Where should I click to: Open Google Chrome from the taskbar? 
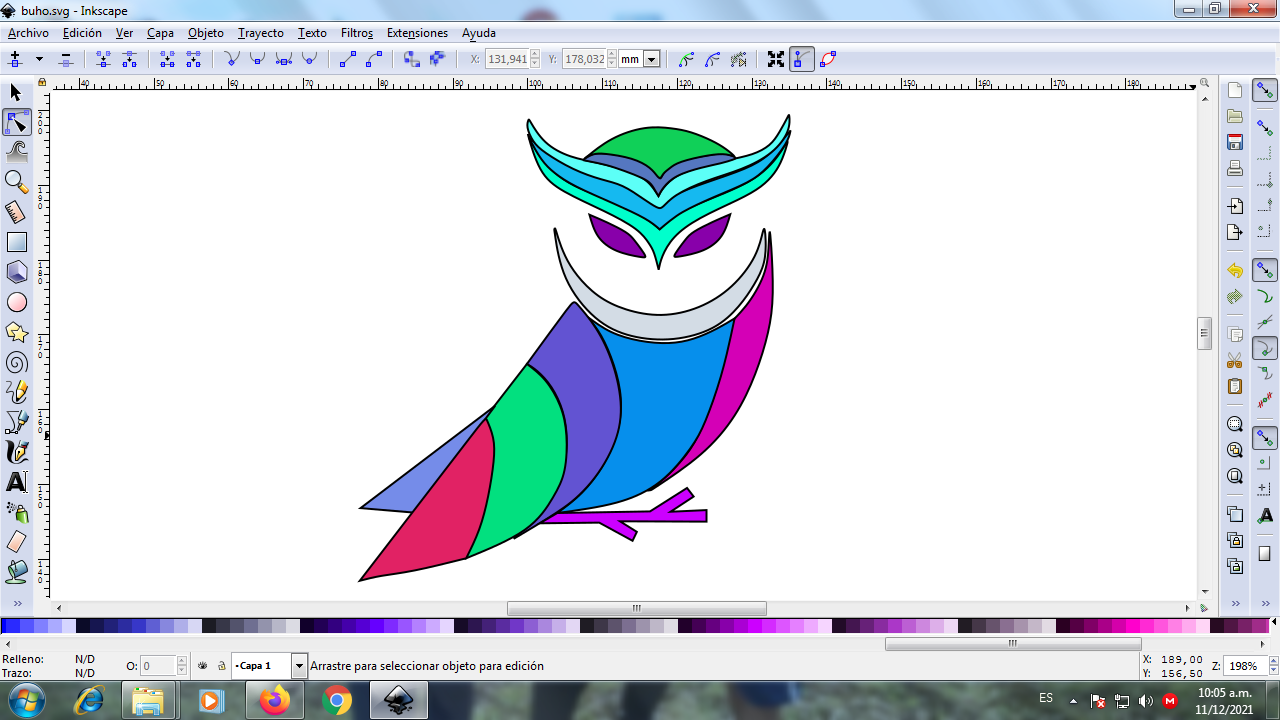337,701
